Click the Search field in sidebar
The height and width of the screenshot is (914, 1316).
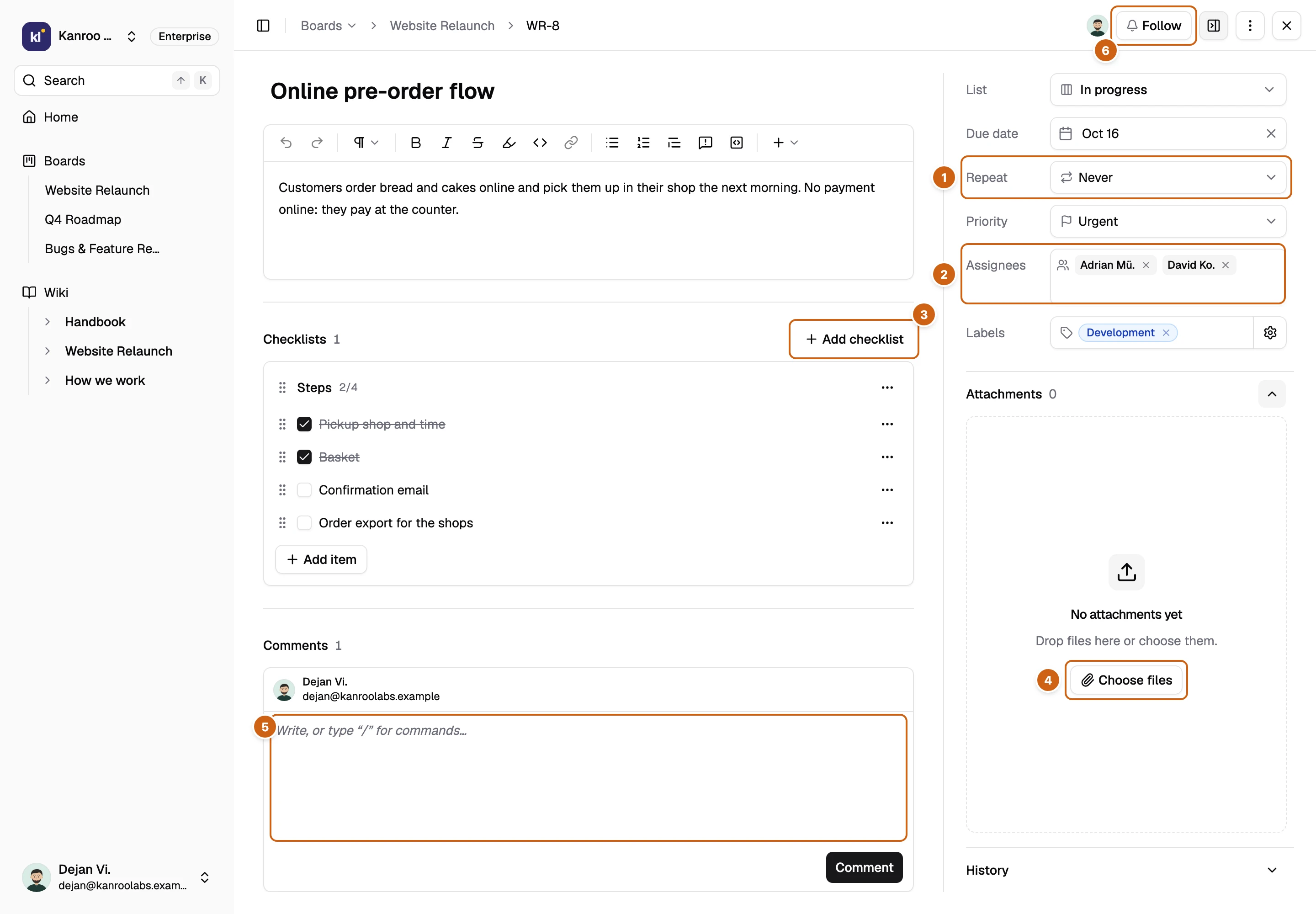[117, 80]
